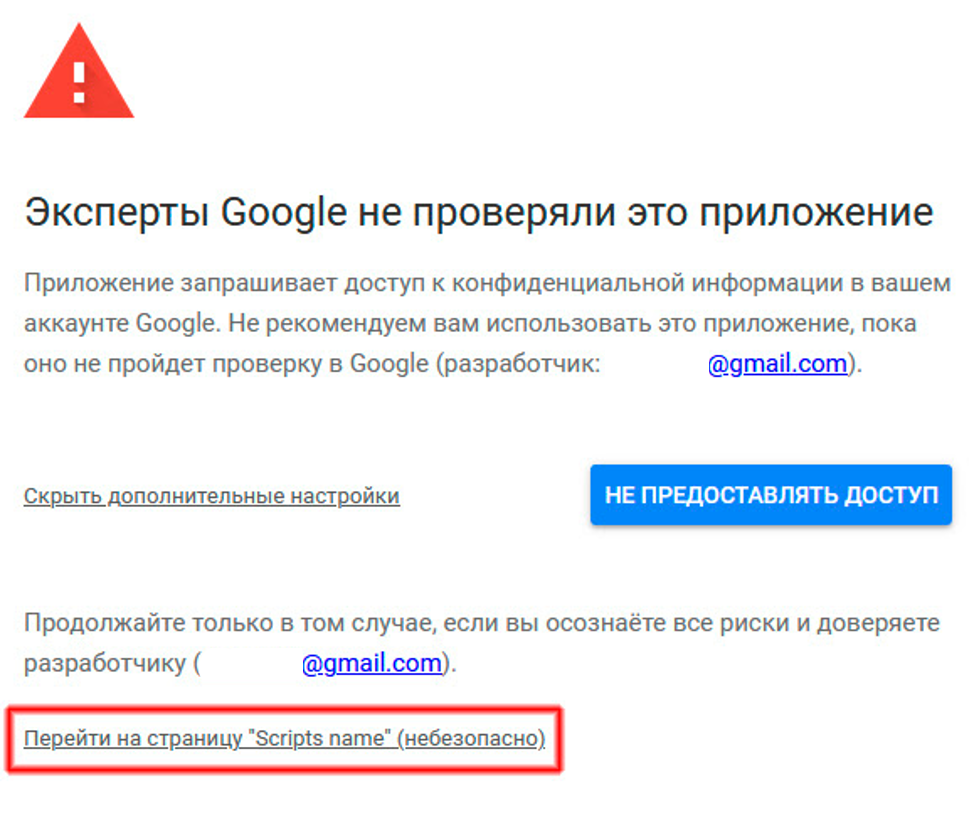The image size is (974, 824).
Task: Click the blank hidden name before the first @gmail.com
Action: click(x=654, y=364)
